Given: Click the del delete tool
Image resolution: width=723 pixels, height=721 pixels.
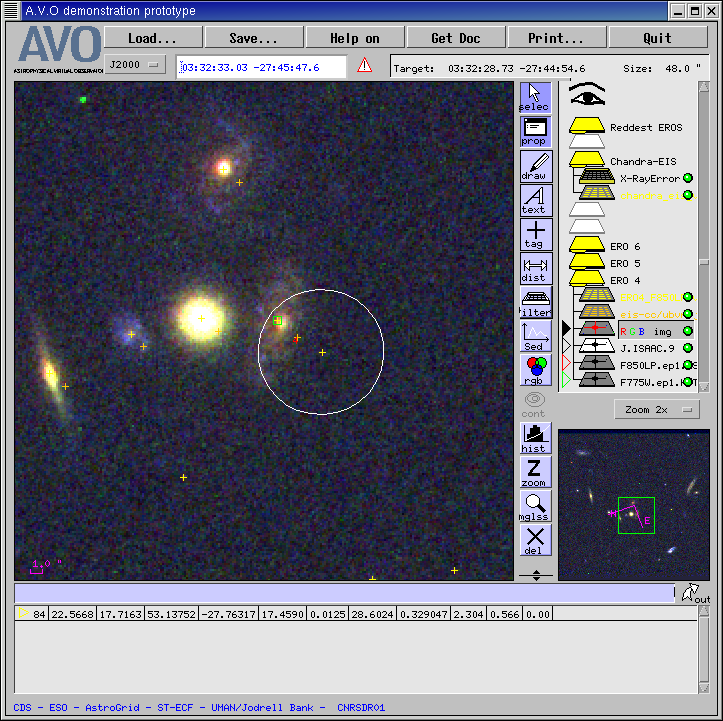Looking at the screenshot, I should [x=535, y=540].
